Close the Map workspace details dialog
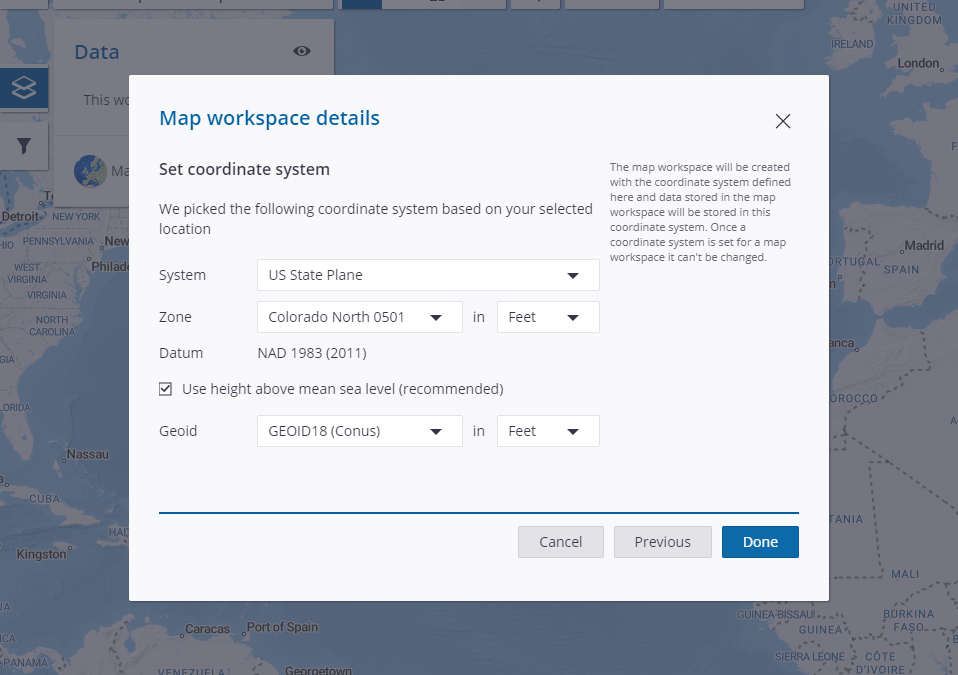The width and height of the screenshot is (958, 675). pyautogui.click(x=783, y=121)
